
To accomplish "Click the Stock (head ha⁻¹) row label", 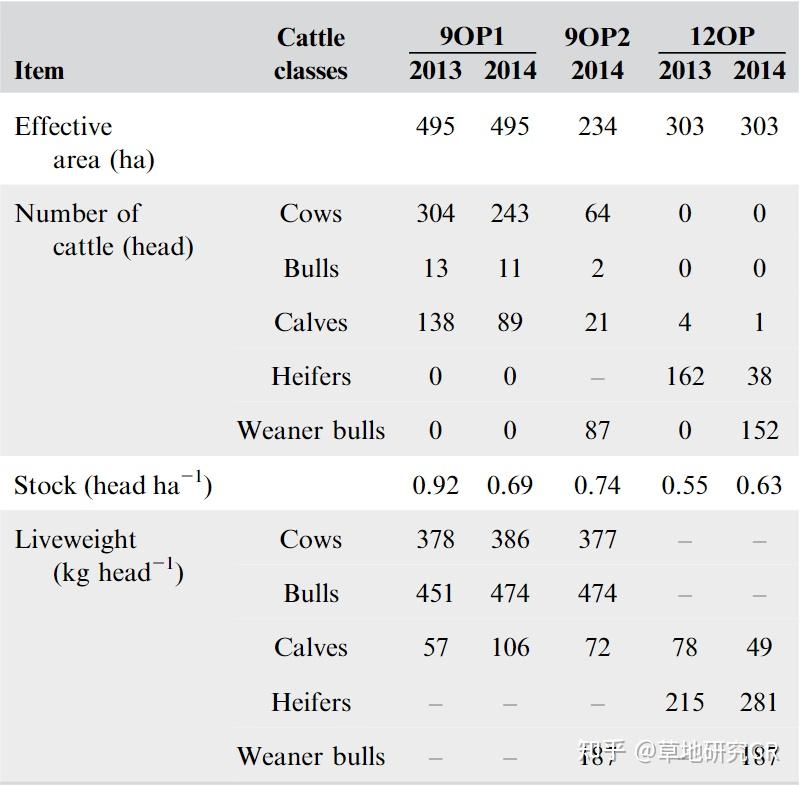I will [x=113, y=486].
